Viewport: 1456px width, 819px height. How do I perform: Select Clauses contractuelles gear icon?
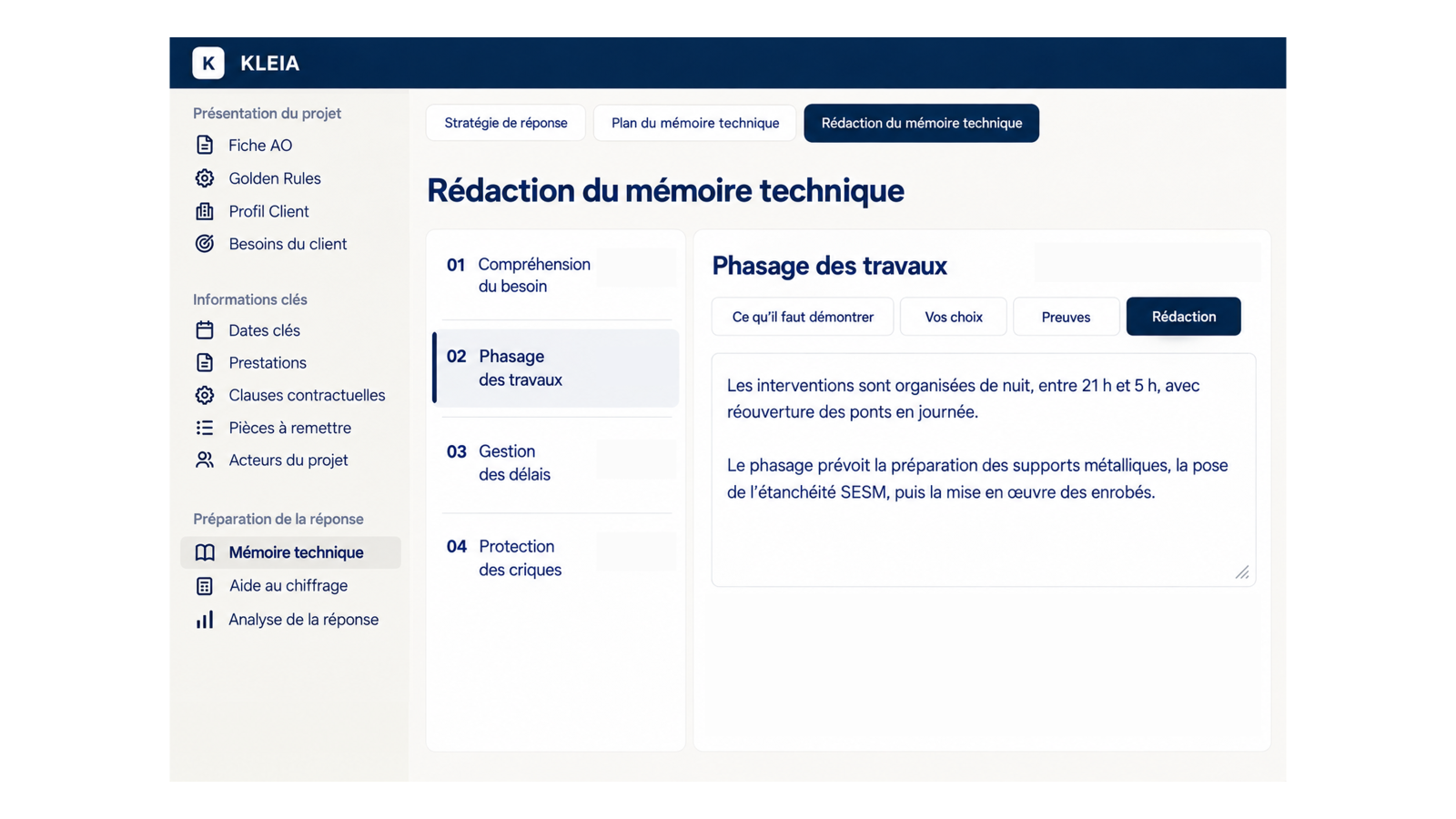point(205,395)
